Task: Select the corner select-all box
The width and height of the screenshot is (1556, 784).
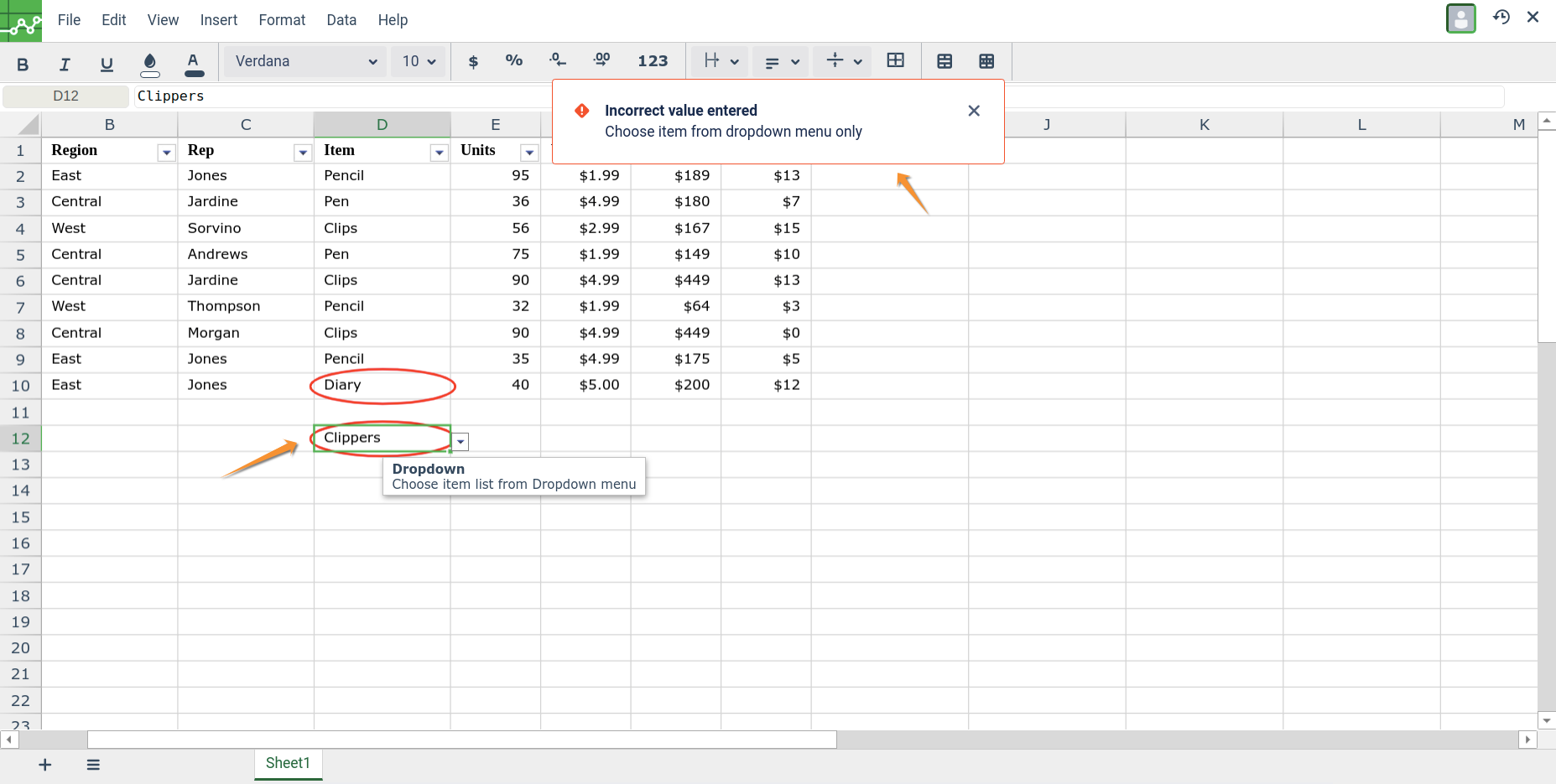Action: tap(21, 125)
